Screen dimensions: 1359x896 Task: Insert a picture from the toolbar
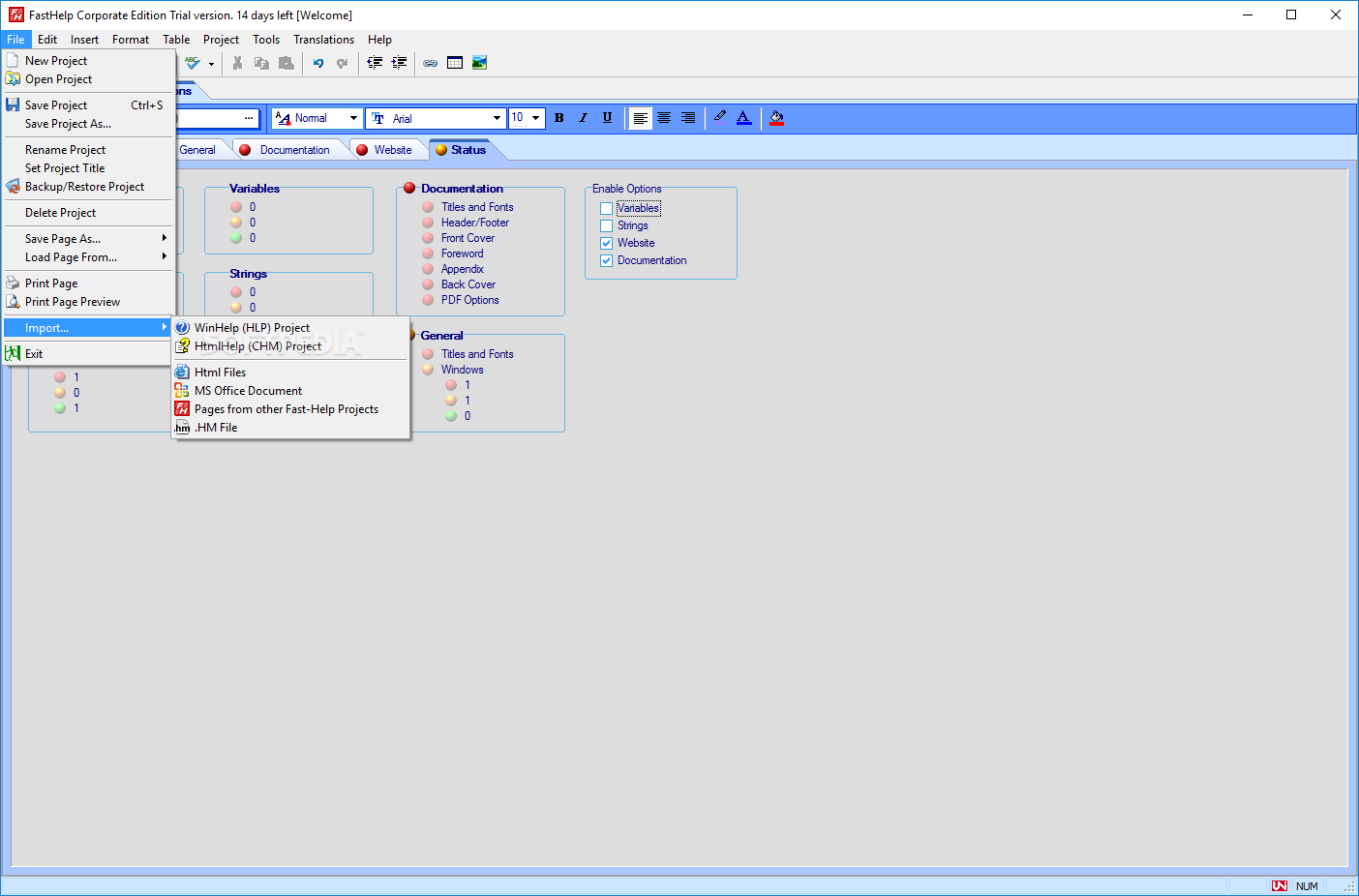(479, 63)
